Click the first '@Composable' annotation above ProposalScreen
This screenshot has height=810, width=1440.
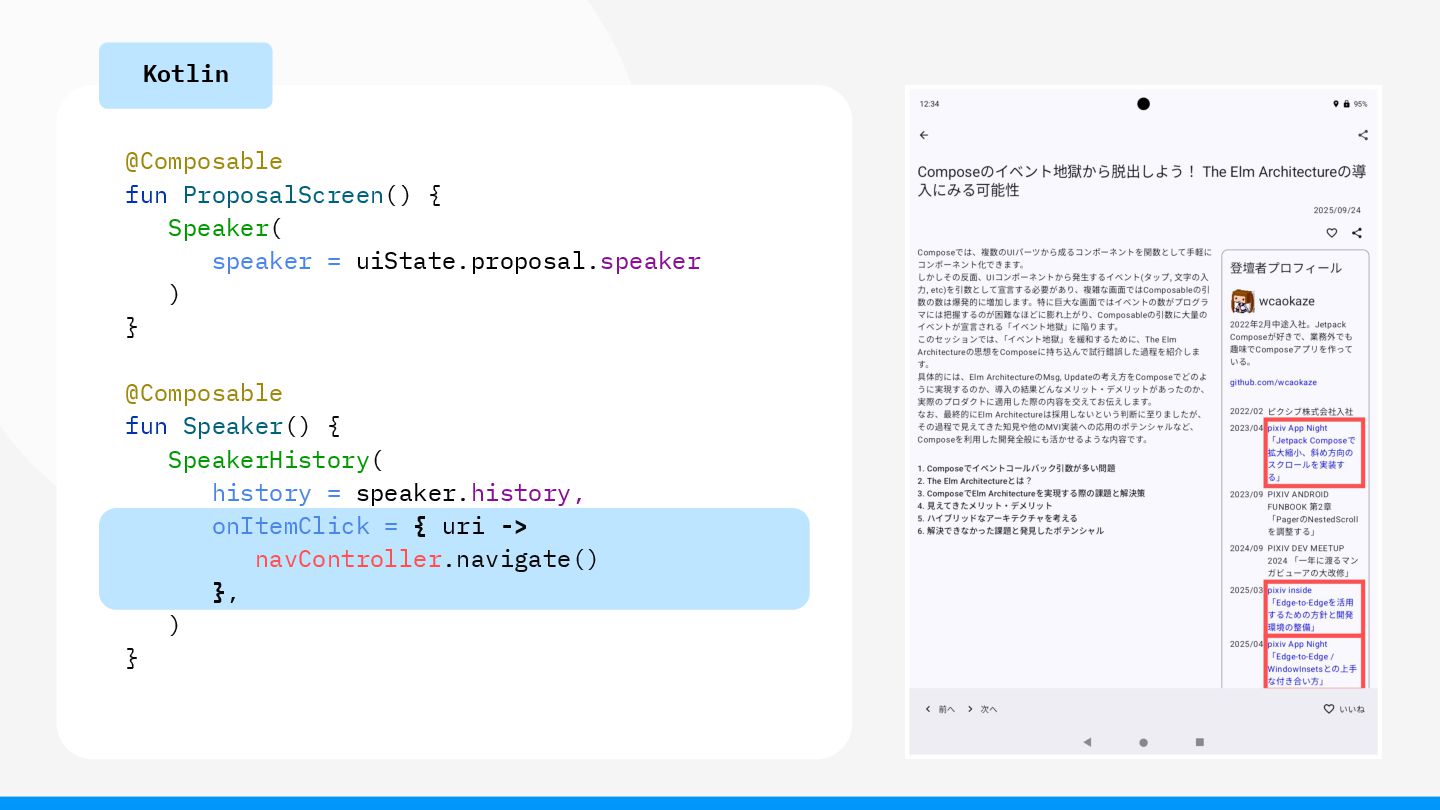pyautogui.click(x=204, y=161)
